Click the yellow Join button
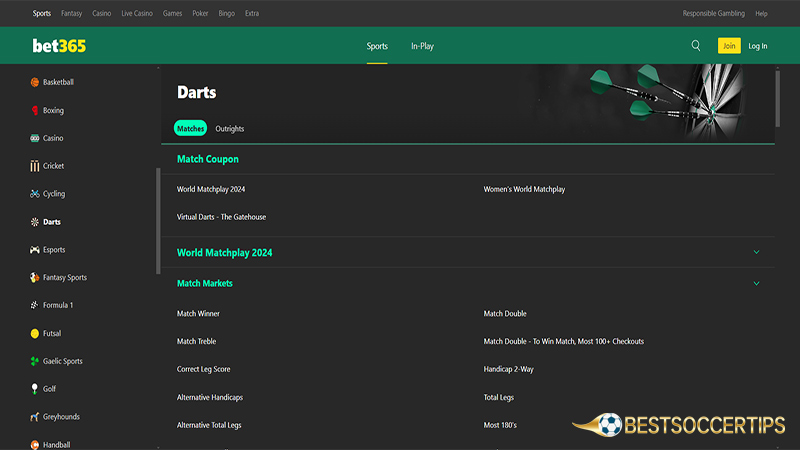 click(729, 46)
